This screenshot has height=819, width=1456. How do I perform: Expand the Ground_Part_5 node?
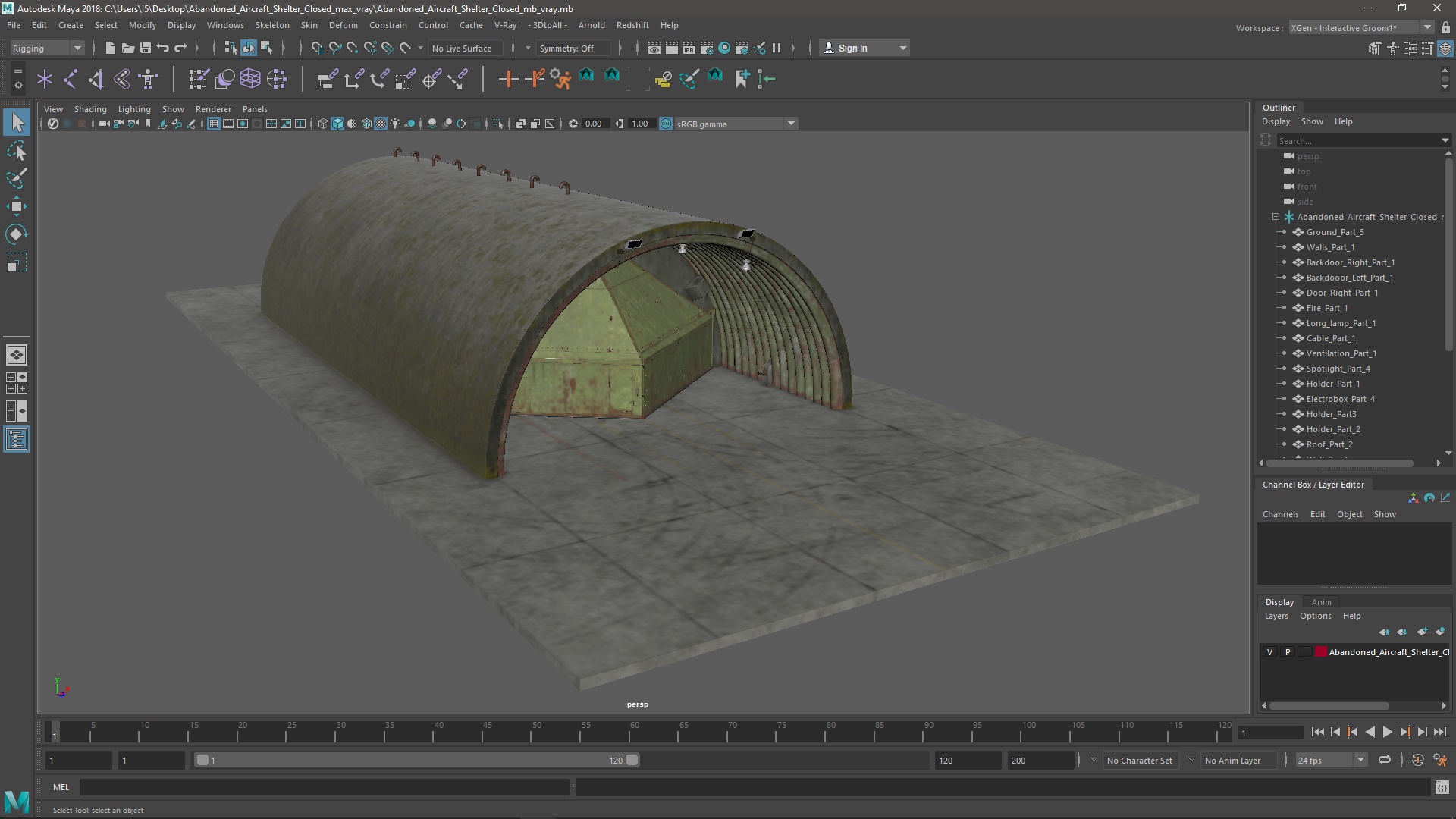pos(1284,232)
